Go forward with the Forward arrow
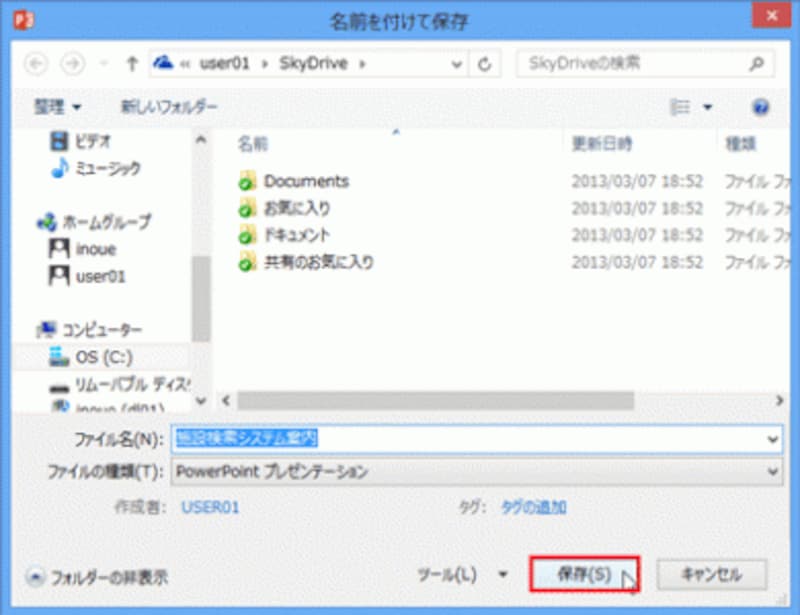The image size is (800, 615). [72, 64]
